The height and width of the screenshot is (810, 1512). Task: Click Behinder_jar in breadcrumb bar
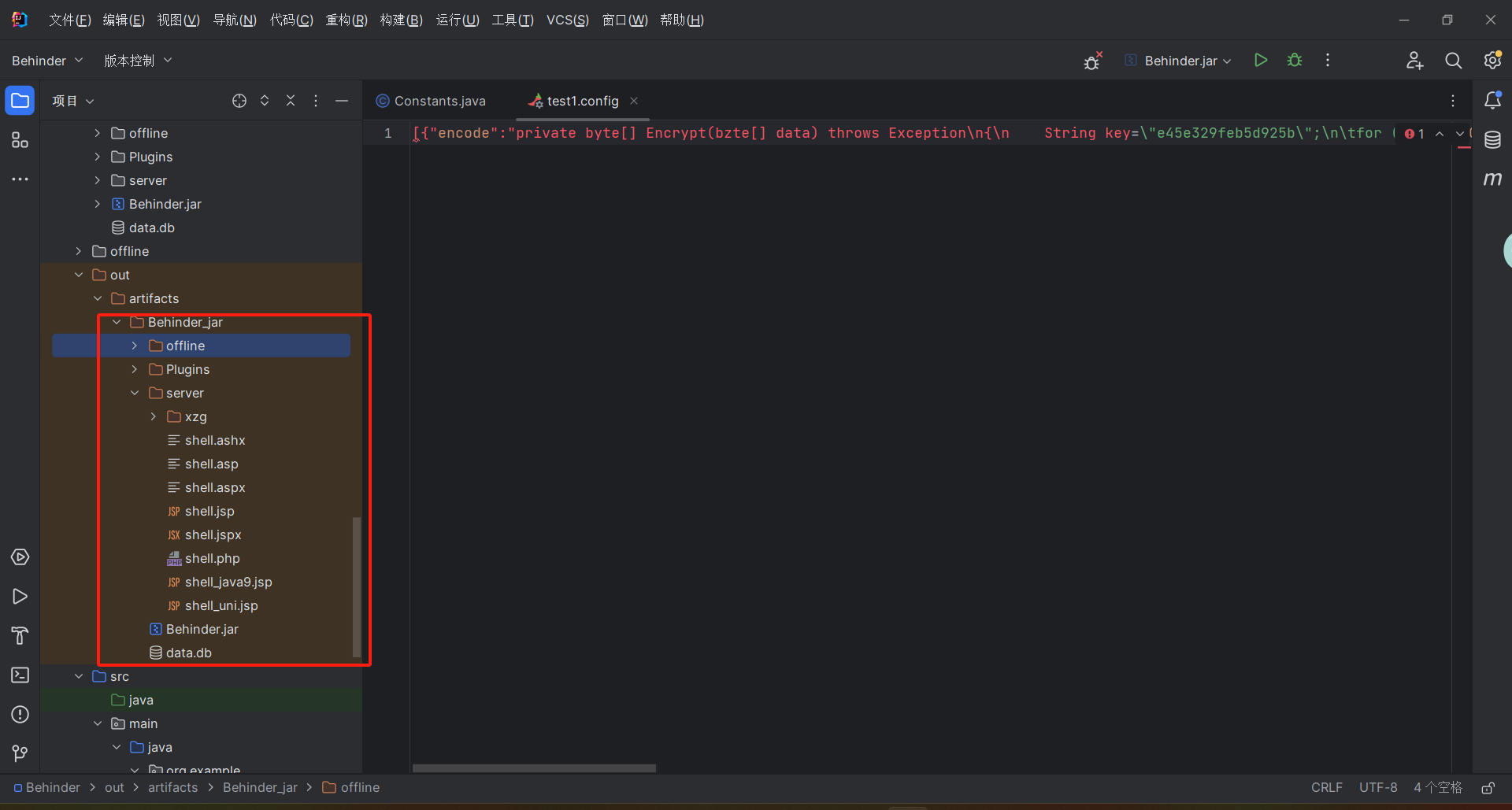pyautogui.click(x=260, y=788)
